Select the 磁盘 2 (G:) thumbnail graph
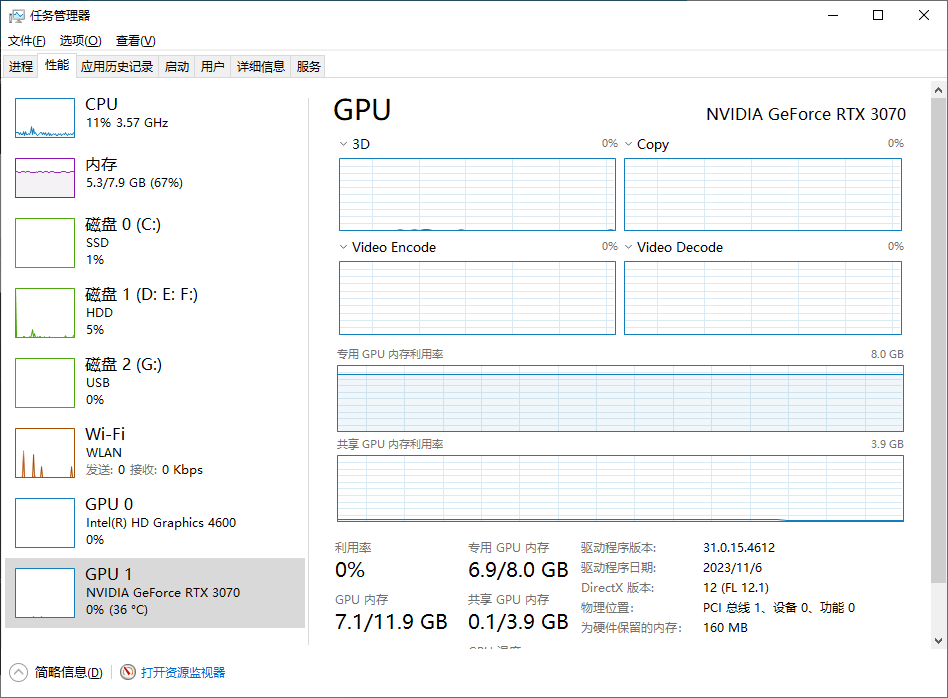Image resolution: width=948 pixels, height=698 pixels. pyautogui.click(x=45, y=383)
